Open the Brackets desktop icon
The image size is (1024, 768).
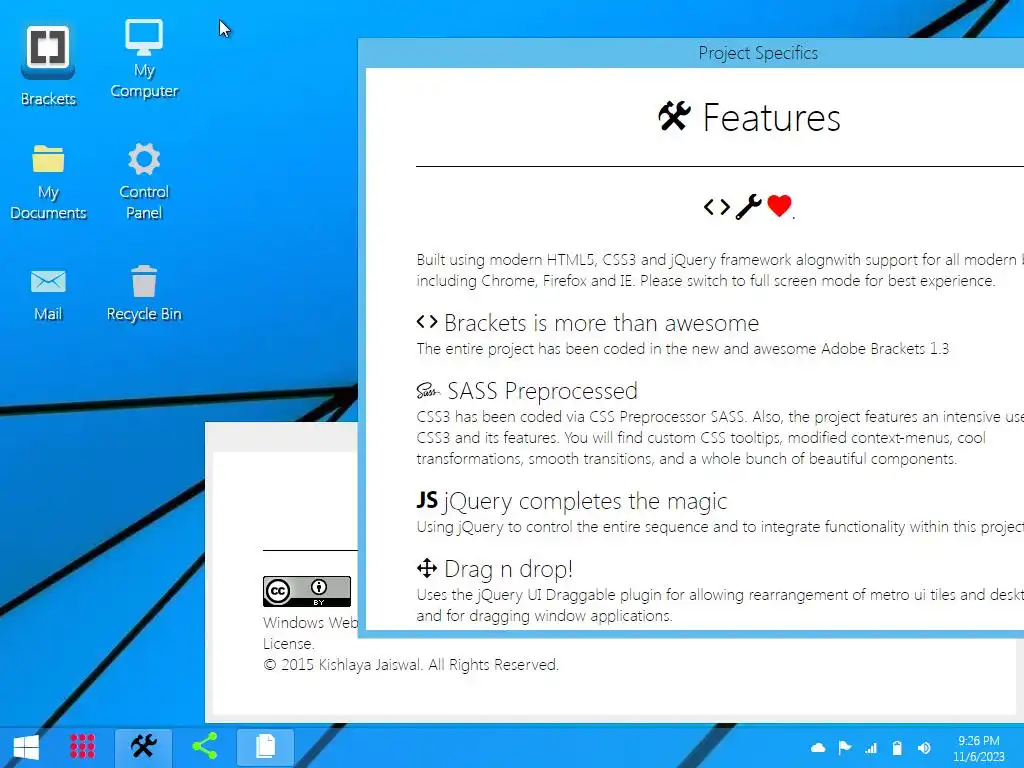(x=48, y=65)
